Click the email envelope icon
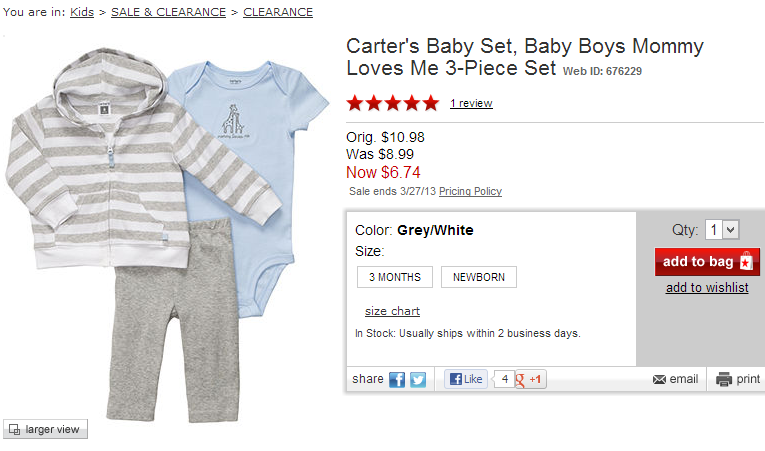765x451 pixels. 659,380
